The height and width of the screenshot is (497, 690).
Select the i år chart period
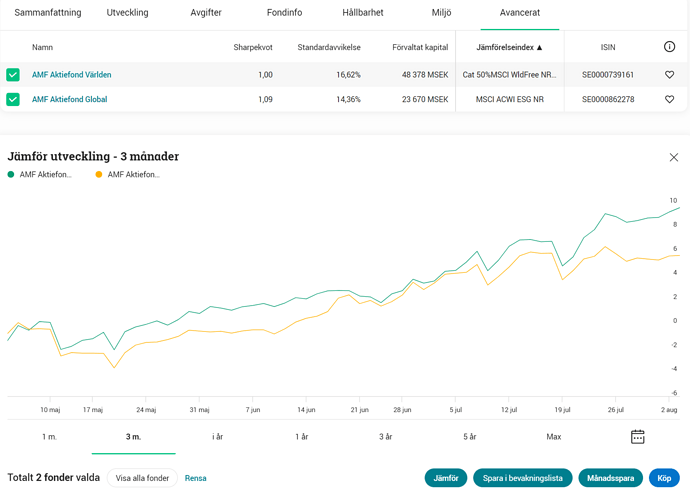[x=217, y=437]
